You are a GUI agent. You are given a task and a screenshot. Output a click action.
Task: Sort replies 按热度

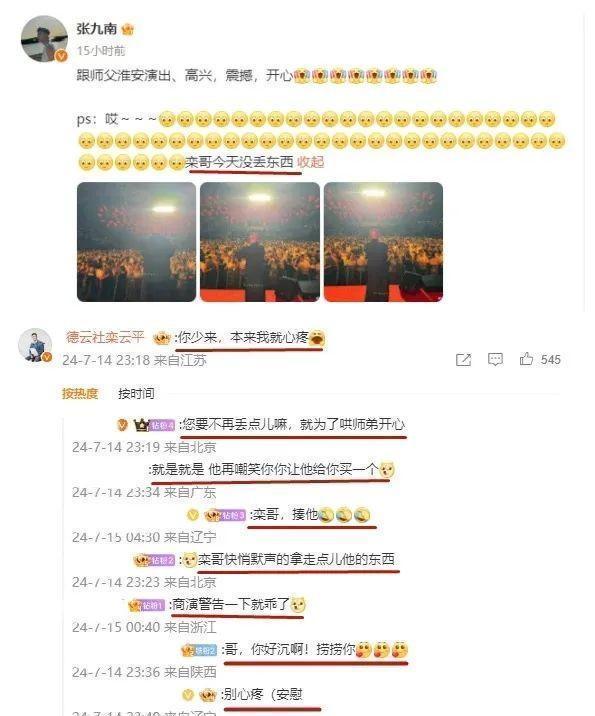(x=80, y=394)
